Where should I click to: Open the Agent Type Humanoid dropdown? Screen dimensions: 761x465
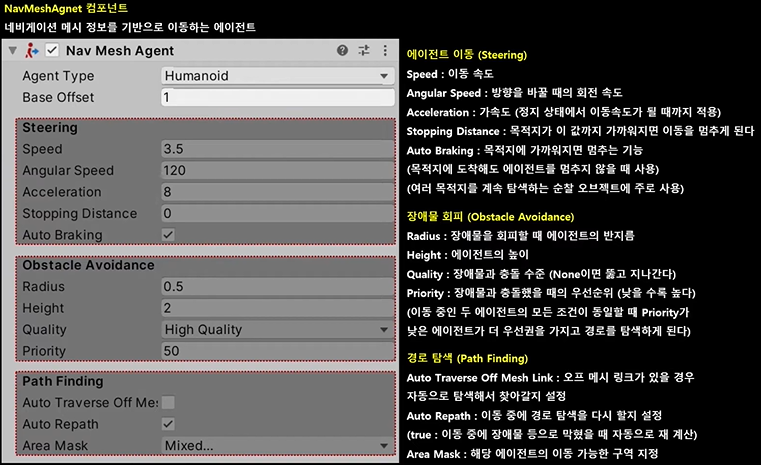pyautogui.click(x=277, y=76)
